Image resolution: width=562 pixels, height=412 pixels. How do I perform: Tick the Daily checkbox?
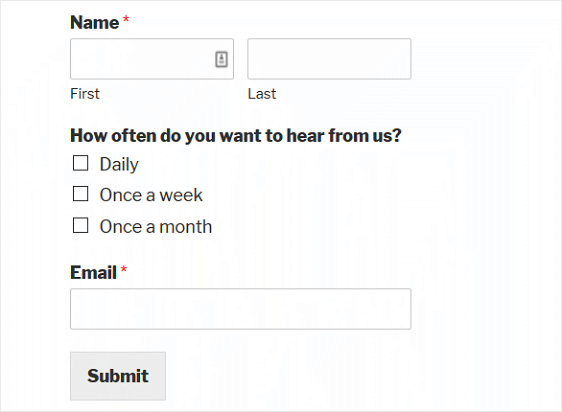point(81,163)
